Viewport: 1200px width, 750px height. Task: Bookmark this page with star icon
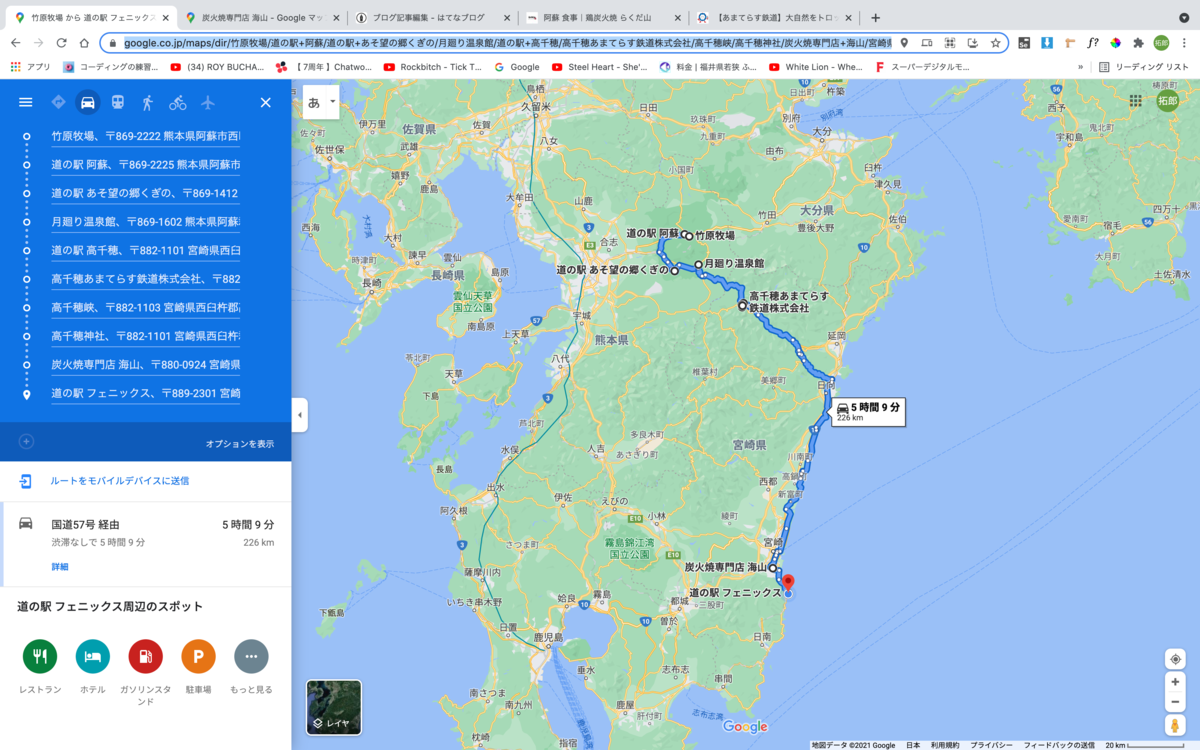995,43
